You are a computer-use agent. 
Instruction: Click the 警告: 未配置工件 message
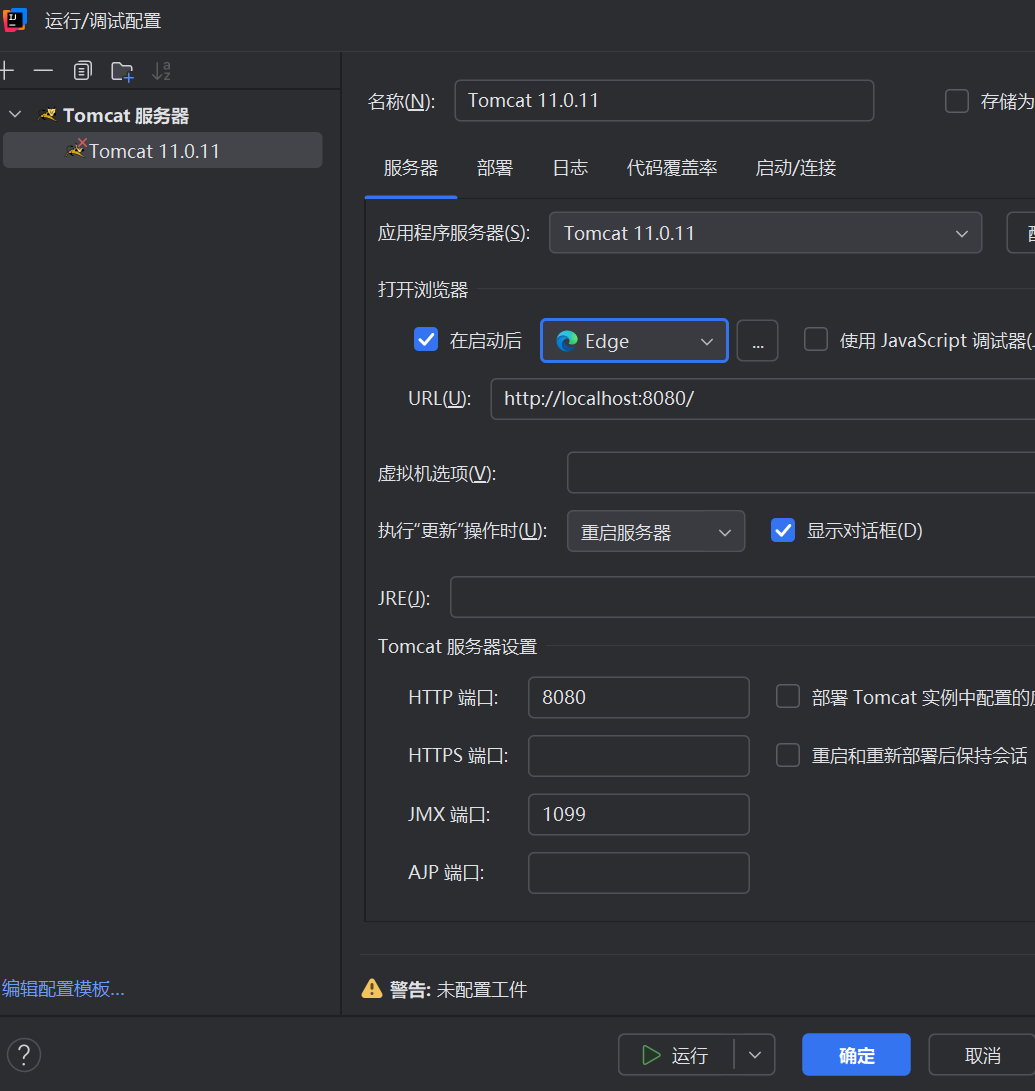[x=458, y=989]
